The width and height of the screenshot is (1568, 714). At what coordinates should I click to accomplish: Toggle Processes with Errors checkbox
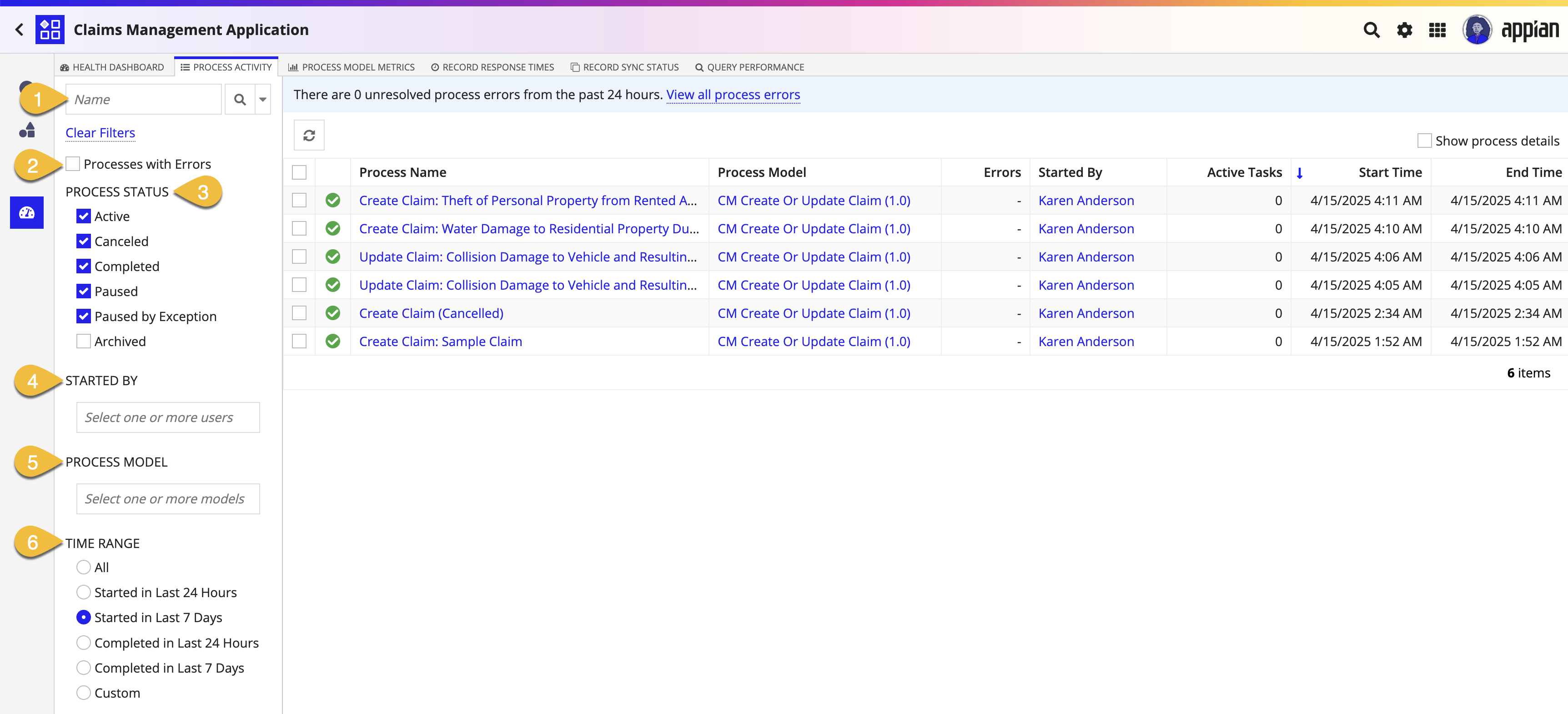coord(73,164)
